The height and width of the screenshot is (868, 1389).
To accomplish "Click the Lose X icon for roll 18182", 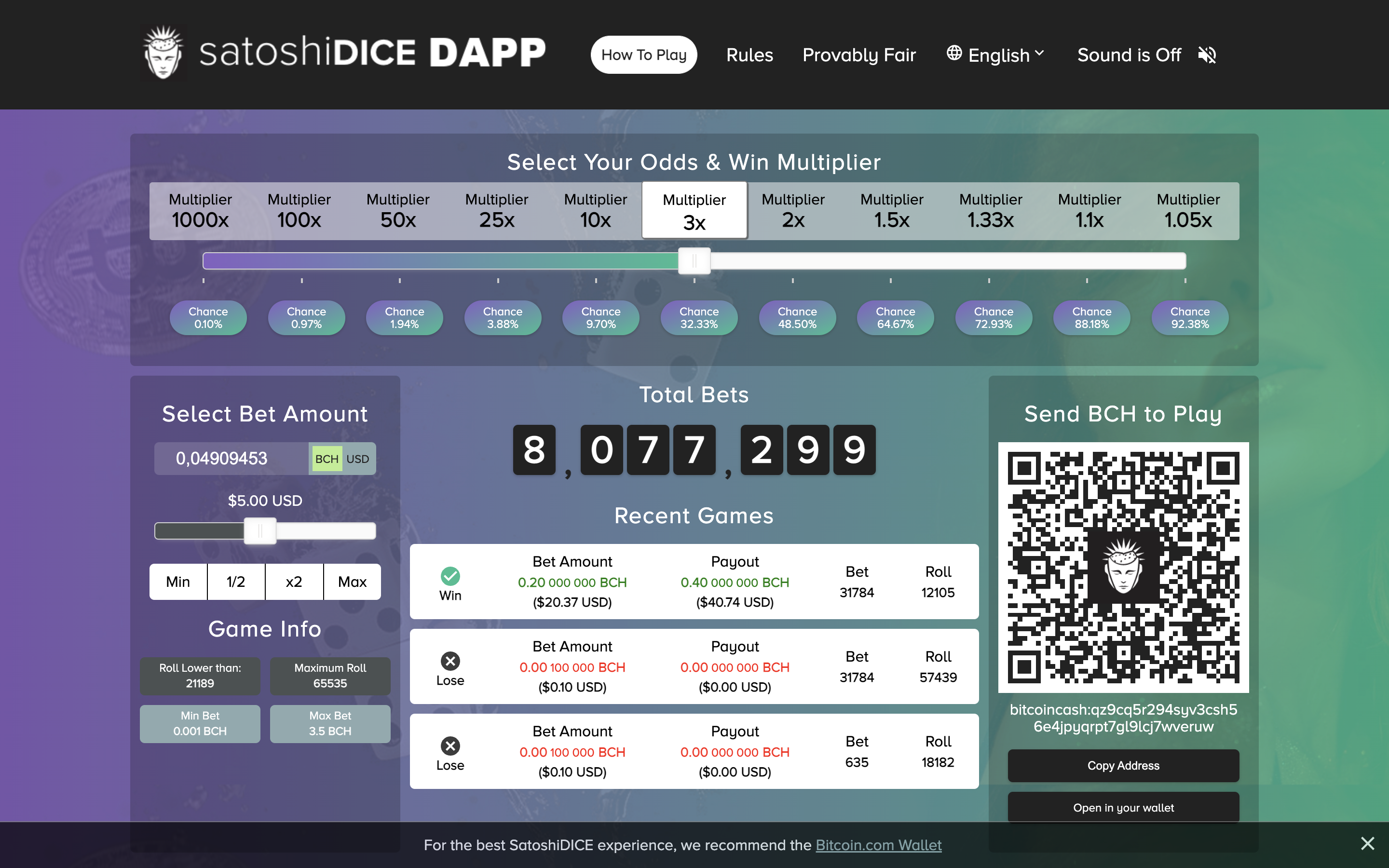I will pyautogui.click(x=450, y=746).
